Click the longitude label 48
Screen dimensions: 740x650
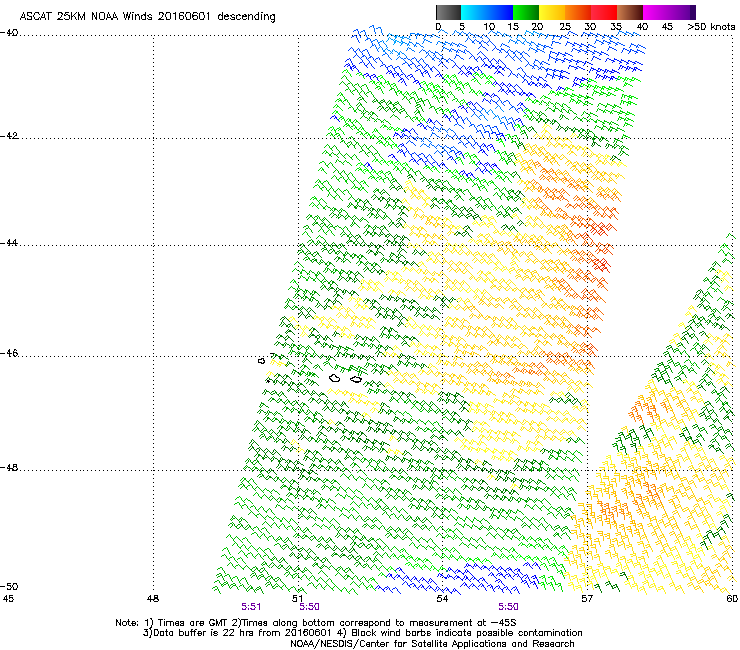pyautogui.click(x=153, y=599)
